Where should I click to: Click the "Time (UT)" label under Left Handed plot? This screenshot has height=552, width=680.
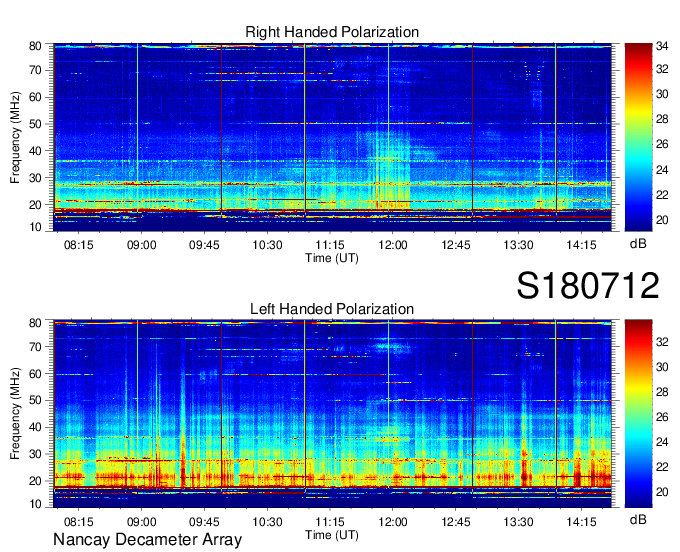click(x=332, y=535)
